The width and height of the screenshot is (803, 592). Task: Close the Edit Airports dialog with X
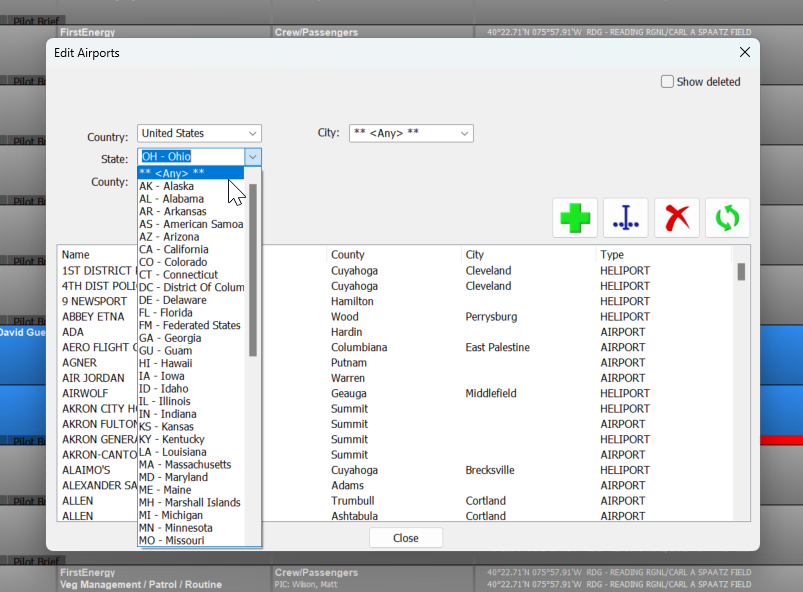744,52
